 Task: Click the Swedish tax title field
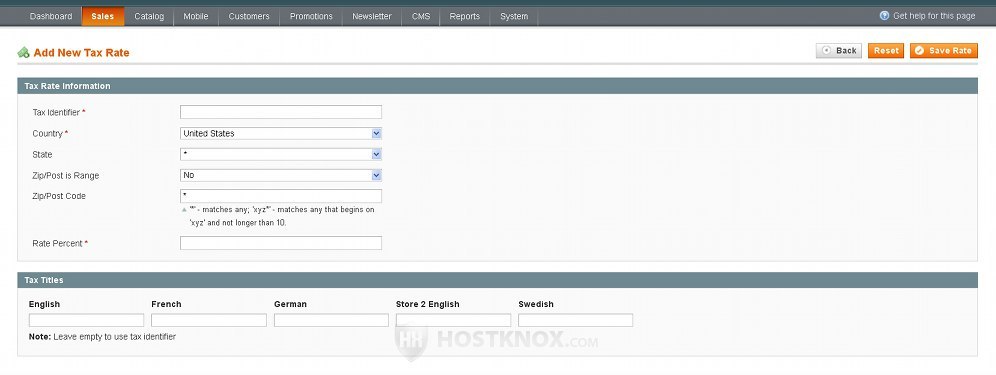click(575, 320)
